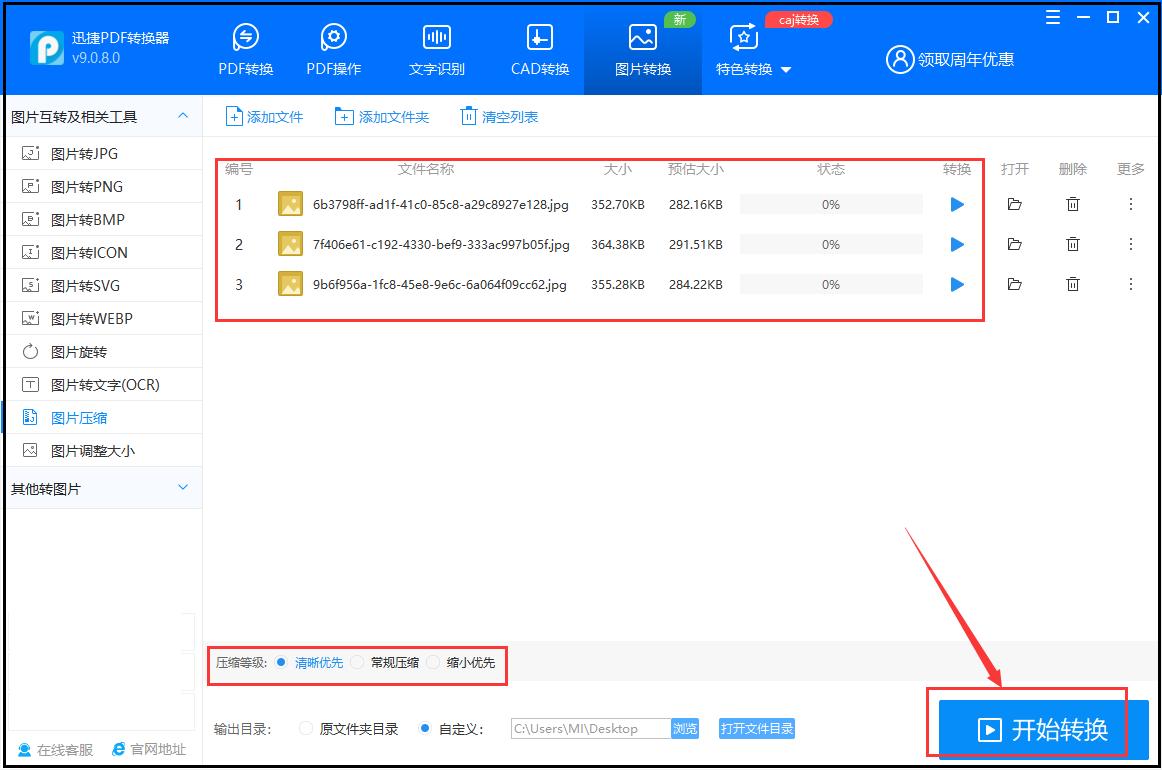Viewport: 1162px width, 770px height.
Task: Open the PDF操作 tab
Action: pos(333,48)
